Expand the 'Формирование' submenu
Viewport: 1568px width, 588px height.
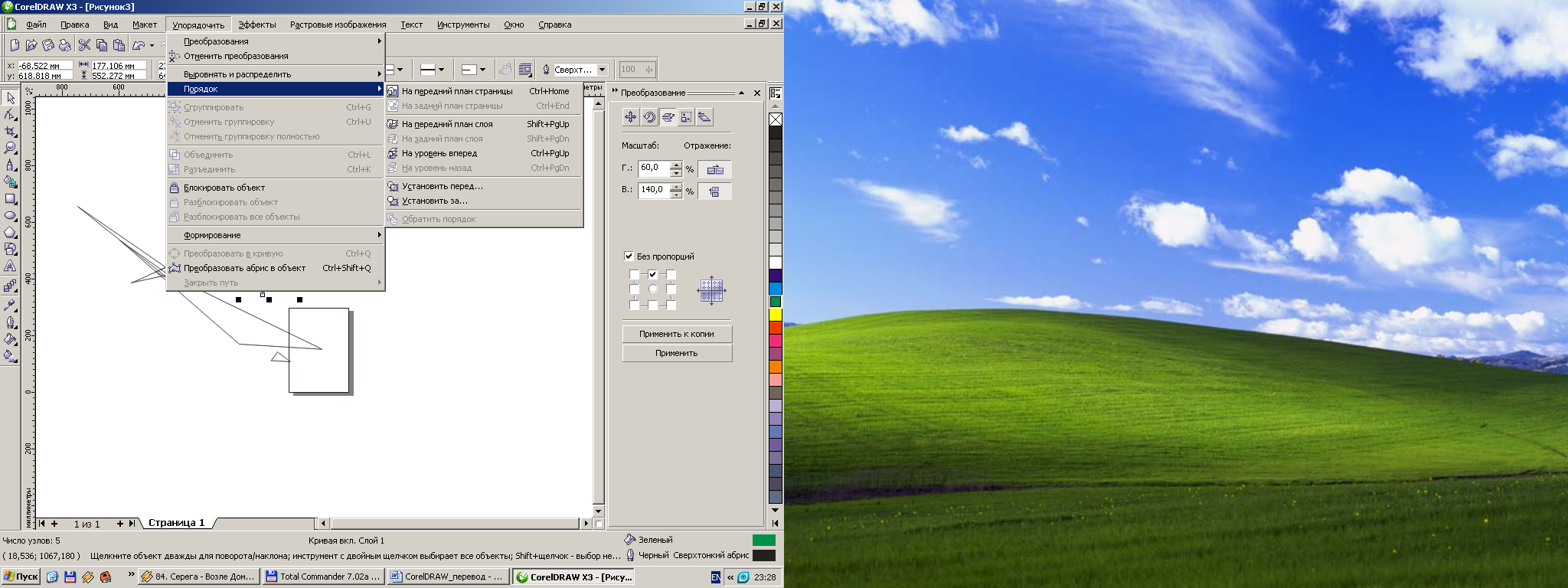coord(276,235)
